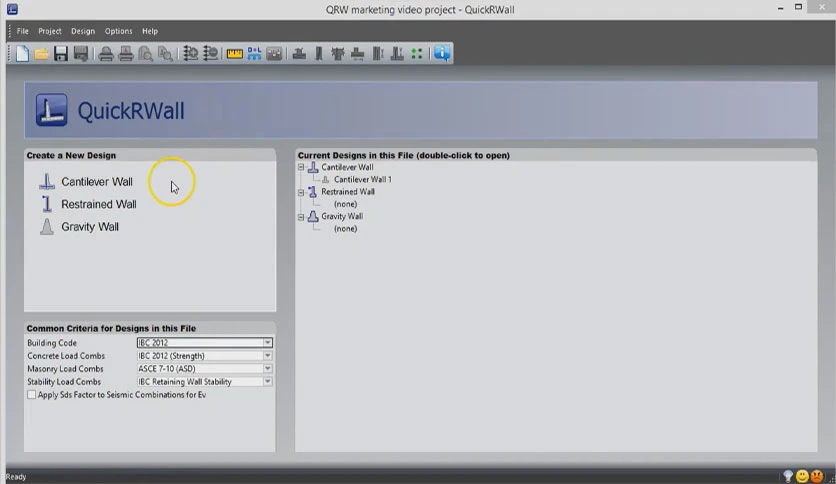Open the Stability Load Combs dropdown
Screen dimensions: 836x484
(268, 382)
